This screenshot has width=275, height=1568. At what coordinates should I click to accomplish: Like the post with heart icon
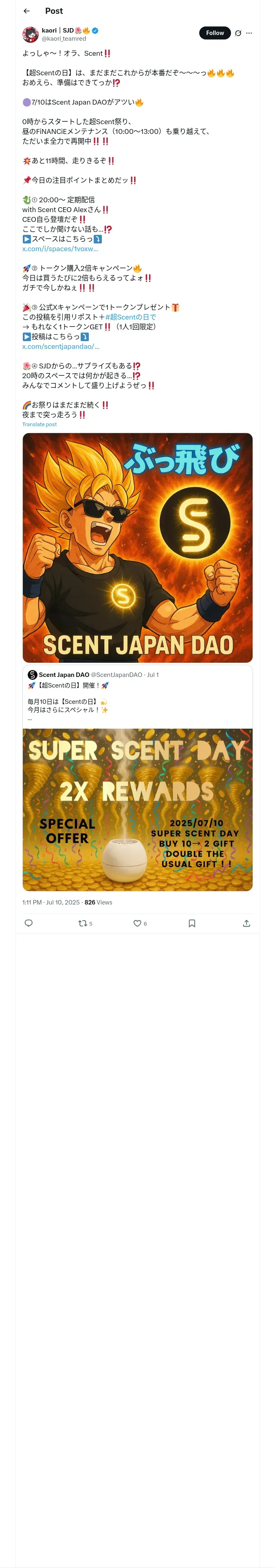tap(137, 923)
